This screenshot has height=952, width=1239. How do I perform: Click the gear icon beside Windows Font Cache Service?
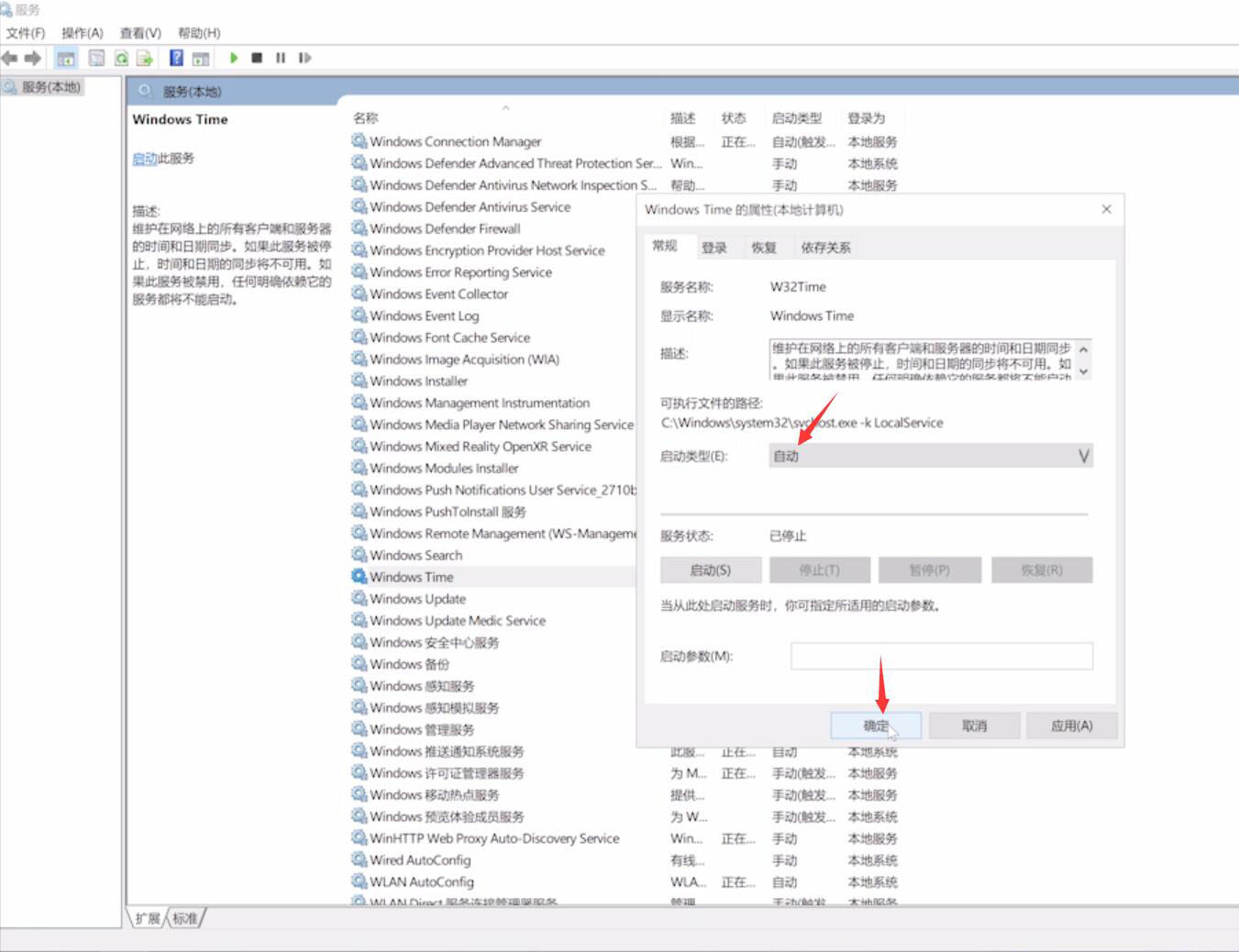click(x=360, y=338)
